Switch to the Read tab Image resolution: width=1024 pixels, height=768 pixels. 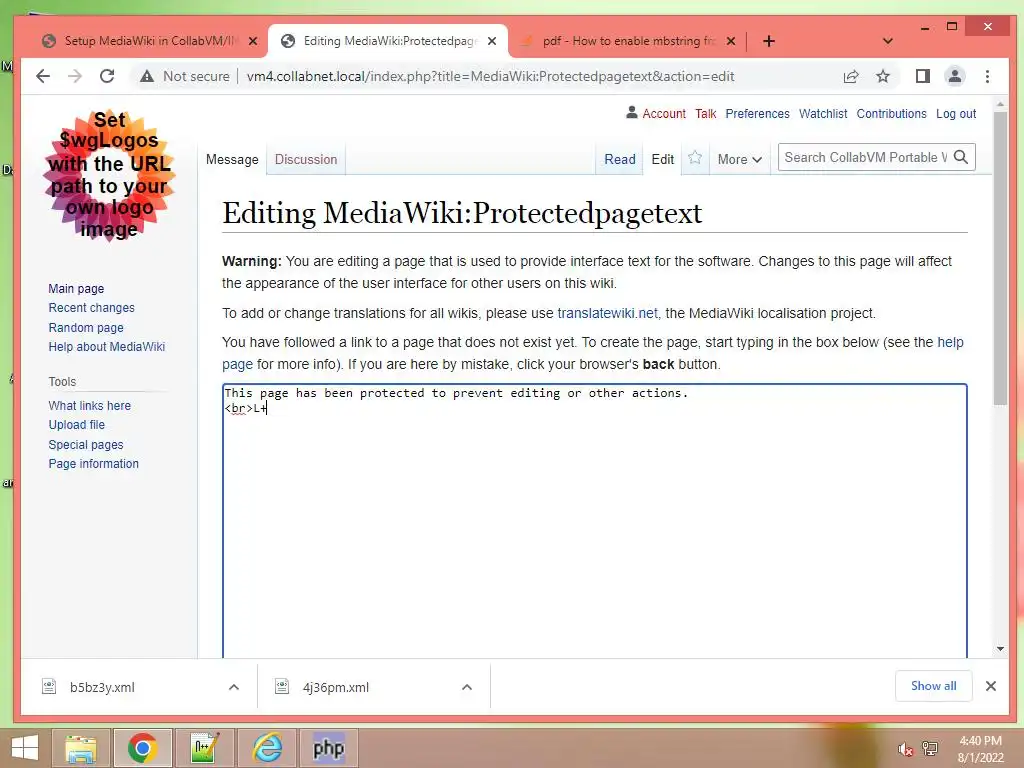coord(619,159)
